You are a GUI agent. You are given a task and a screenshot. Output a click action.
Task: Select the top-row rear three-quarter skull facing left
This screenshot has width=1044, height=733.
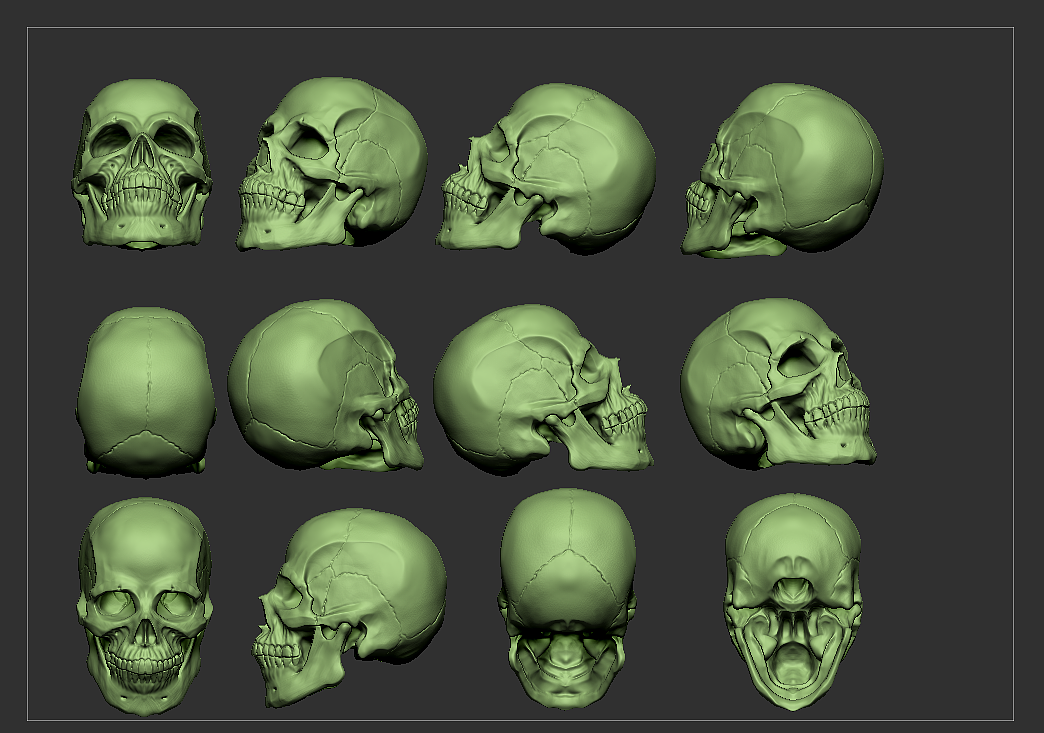[783, 170]
